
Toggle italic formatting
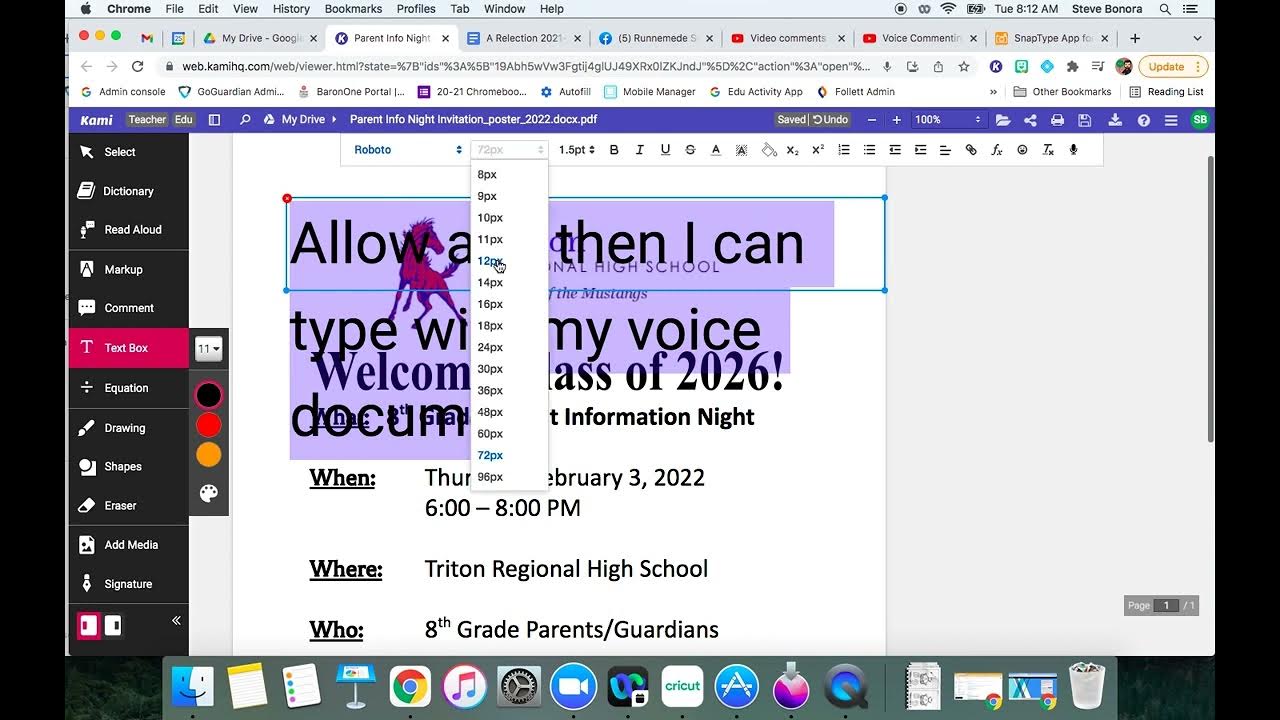(640, 150)
